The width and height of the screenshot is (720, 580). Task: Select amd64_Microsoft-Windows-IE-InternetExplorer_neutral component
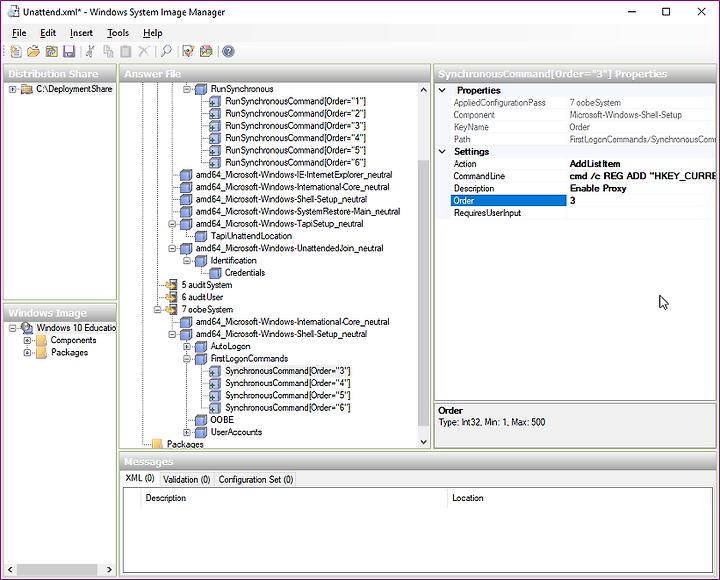coord(294,175)
